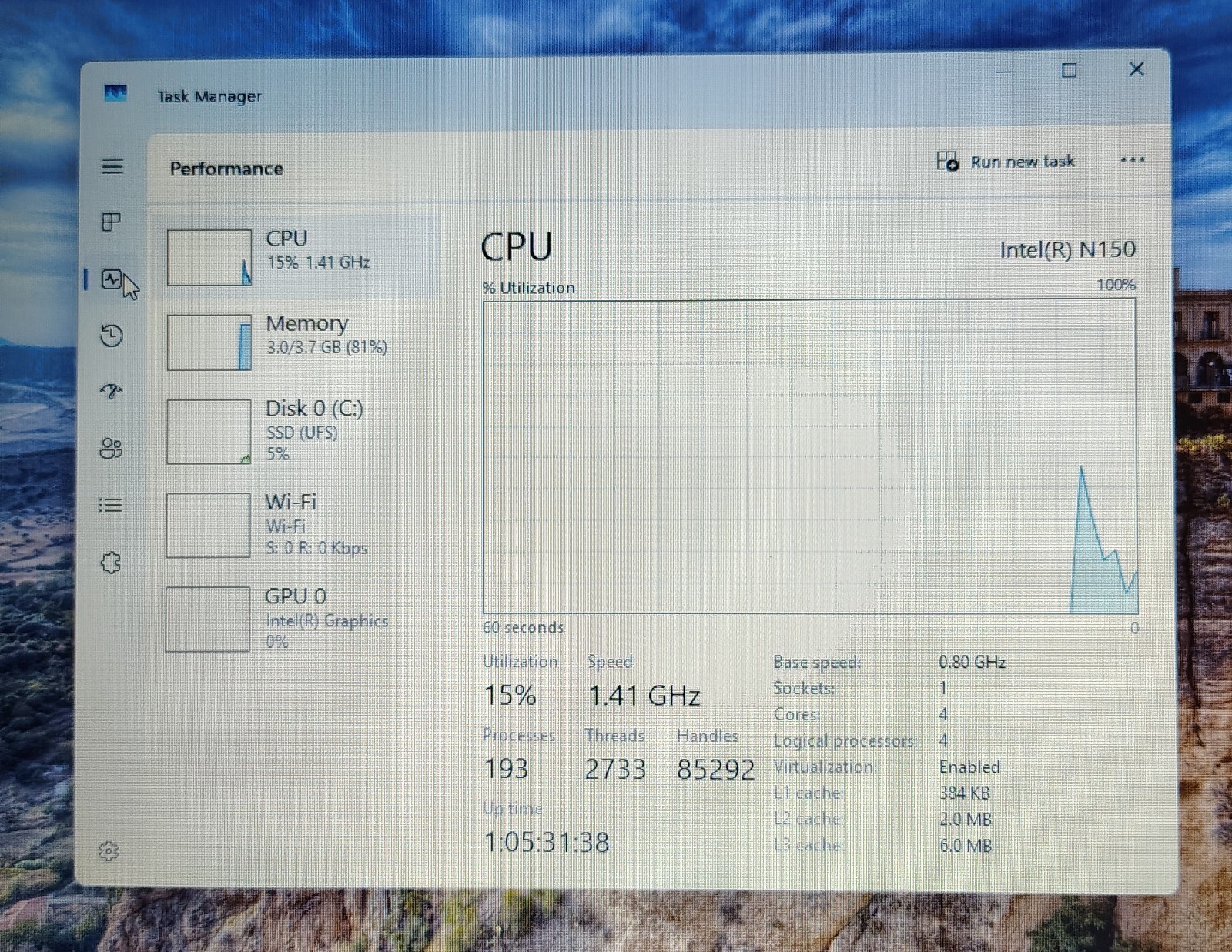
Task: Close the Task Manager window
Action: click(1137, 69)
